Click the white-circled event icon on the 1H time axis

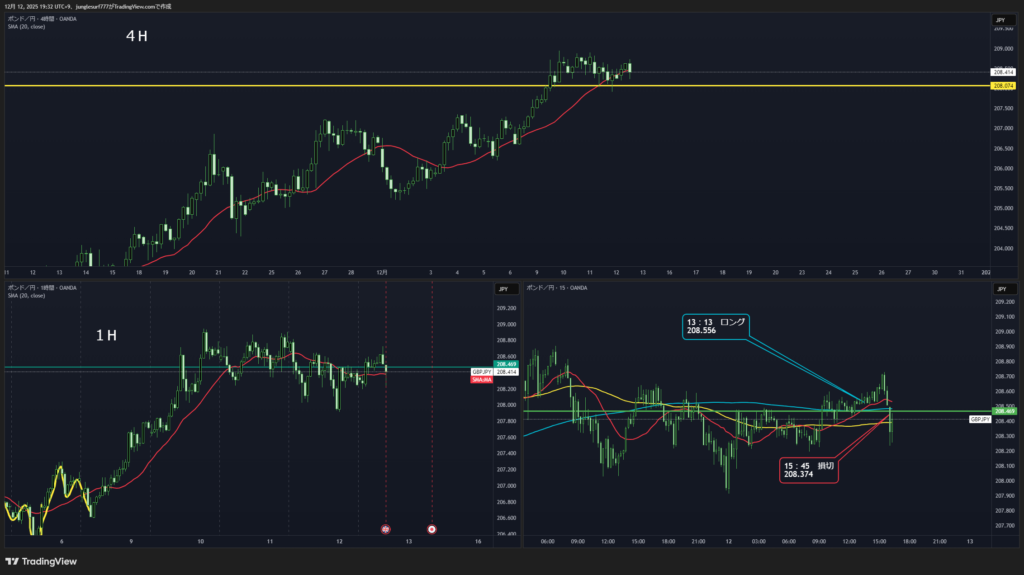[x=432, y=528]
